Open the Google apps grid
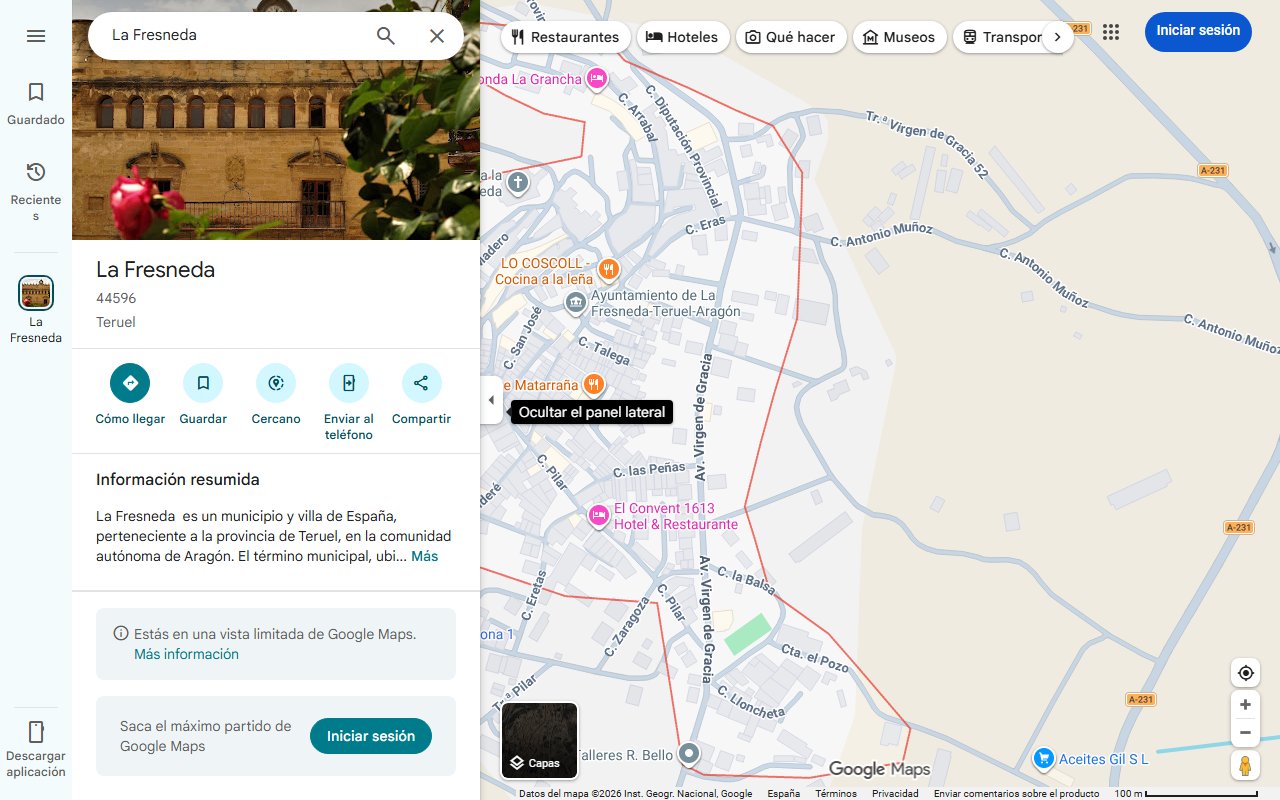1280x800 pixels. pos(1111,32)
